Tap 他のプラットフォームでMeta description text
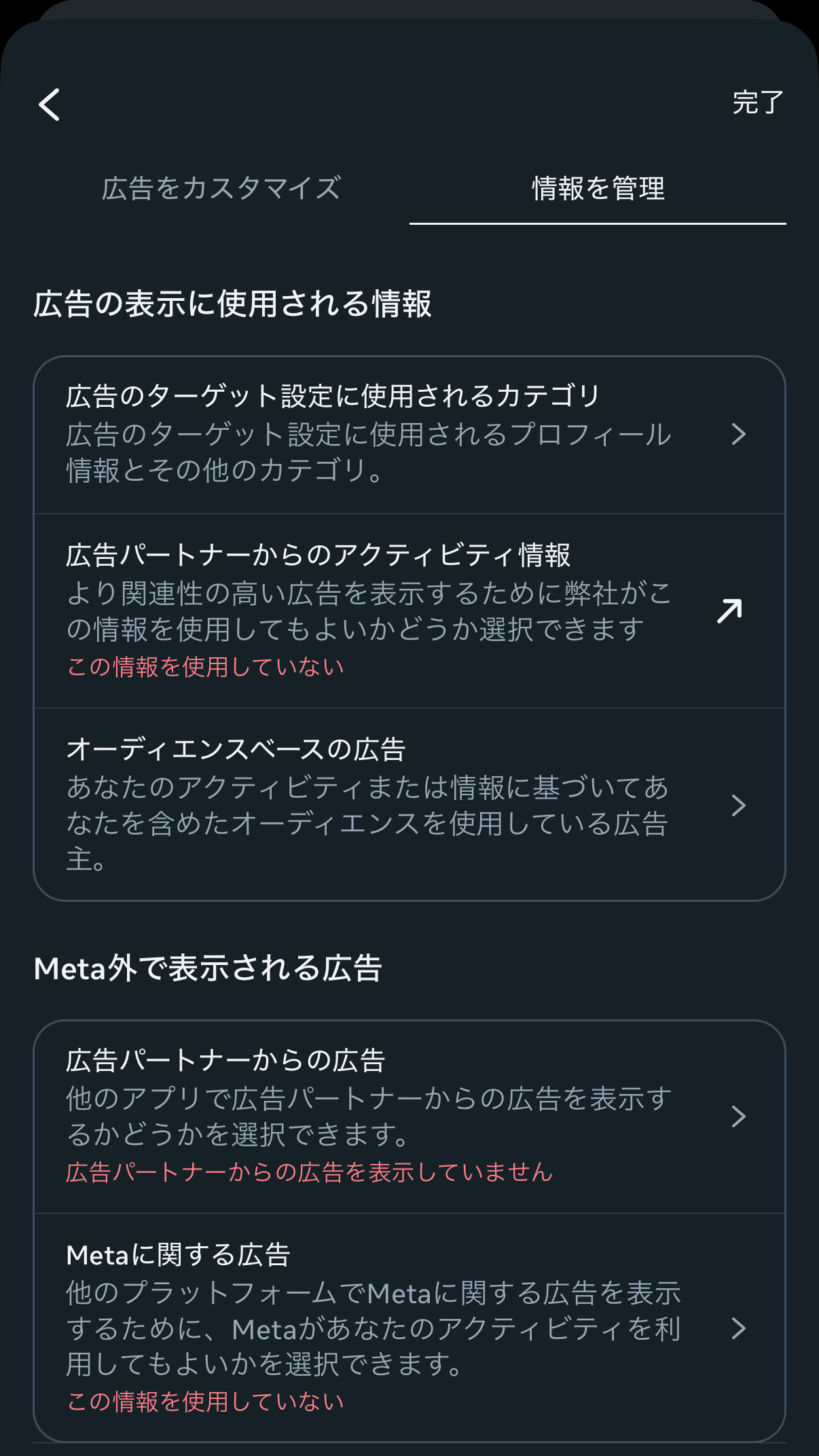 click(x=374, y=1329)
